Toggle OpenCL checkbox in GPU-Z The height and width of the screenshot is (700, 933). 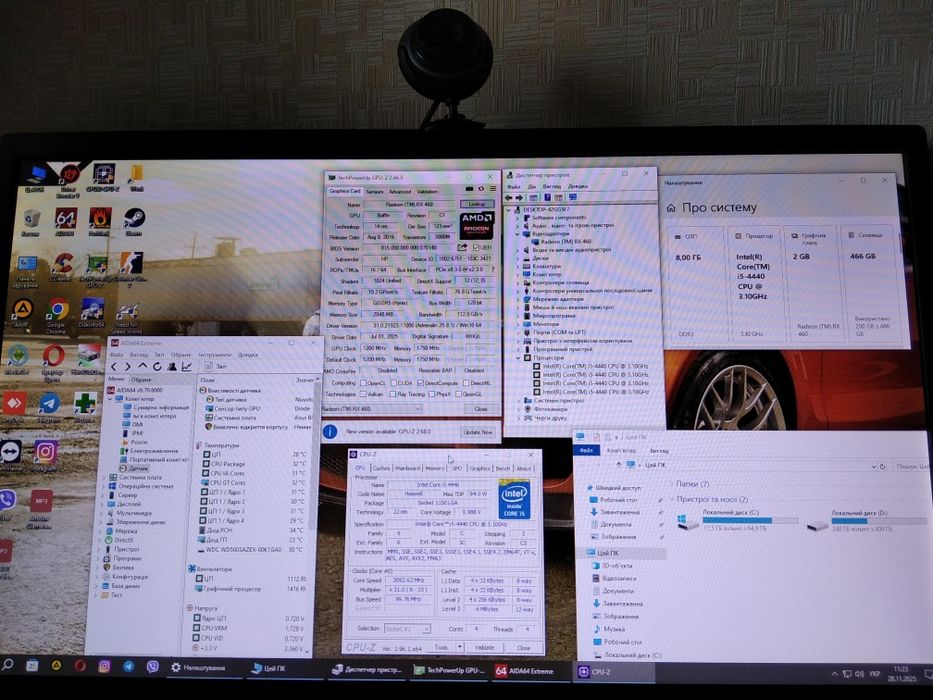[363, 383]
